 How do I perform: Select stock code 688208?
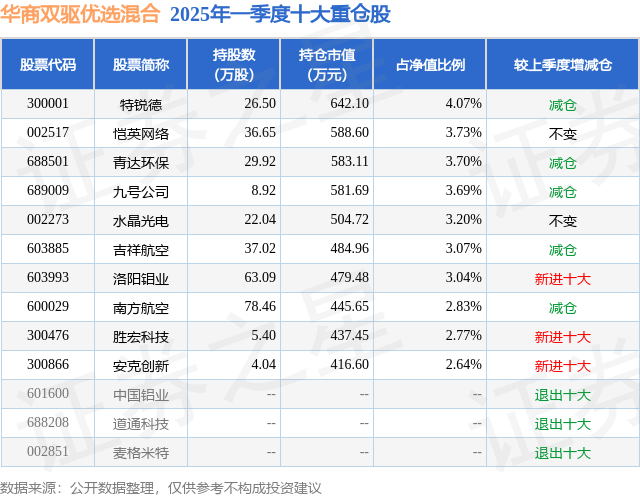pos(48,422)
